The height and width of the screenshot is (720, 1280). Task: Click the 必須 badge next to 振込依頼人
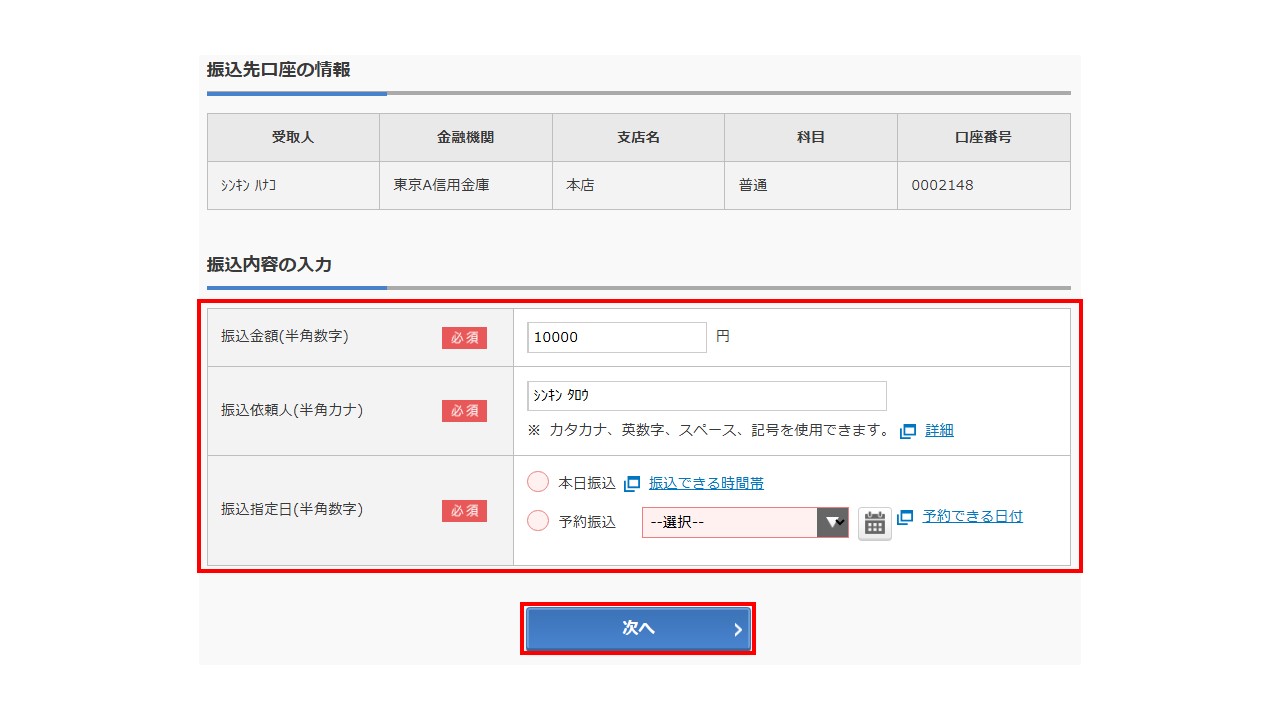pyautogui.click(x=464, y=411)
